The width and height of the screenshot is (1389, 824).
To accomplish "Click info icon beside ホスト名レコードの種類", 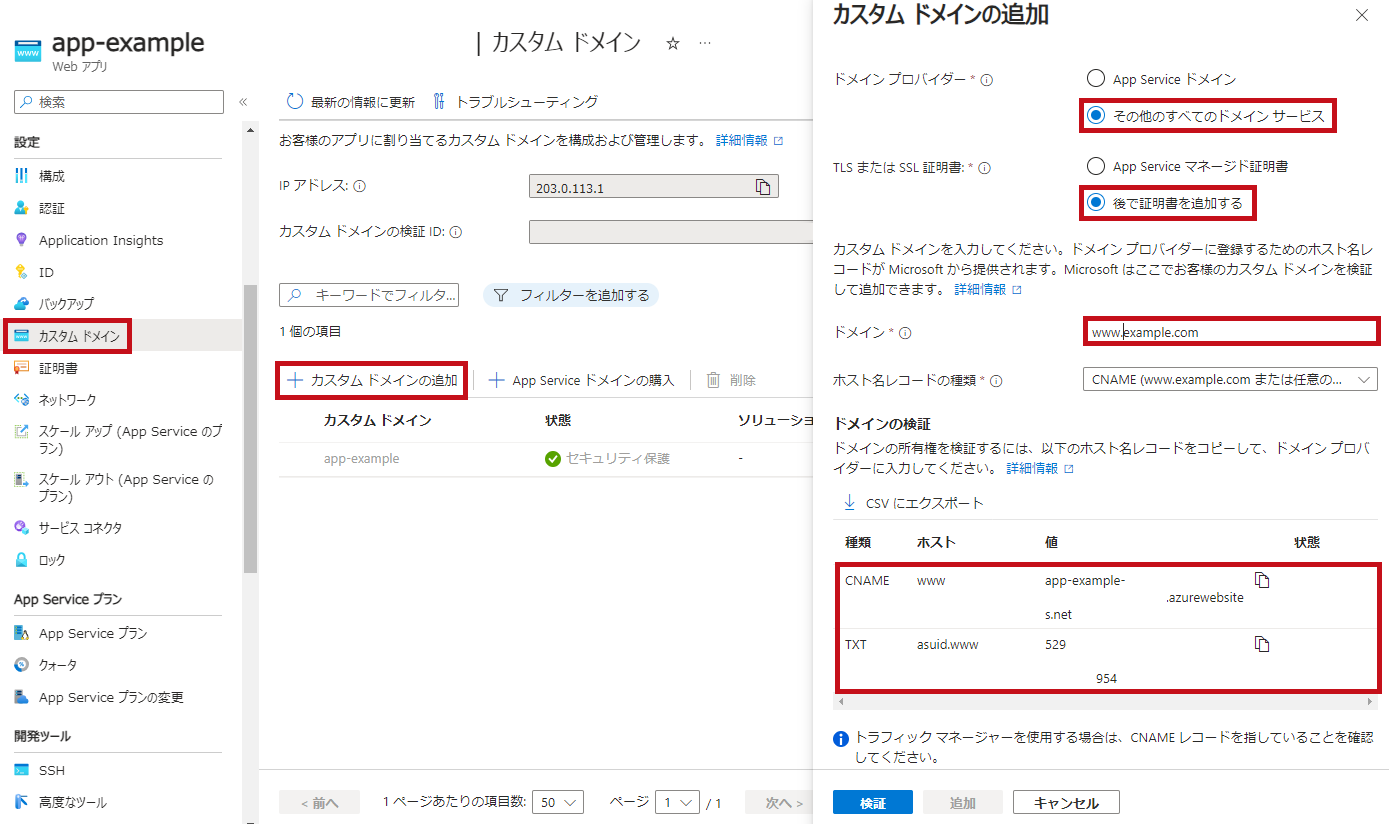I will point(996,381).
